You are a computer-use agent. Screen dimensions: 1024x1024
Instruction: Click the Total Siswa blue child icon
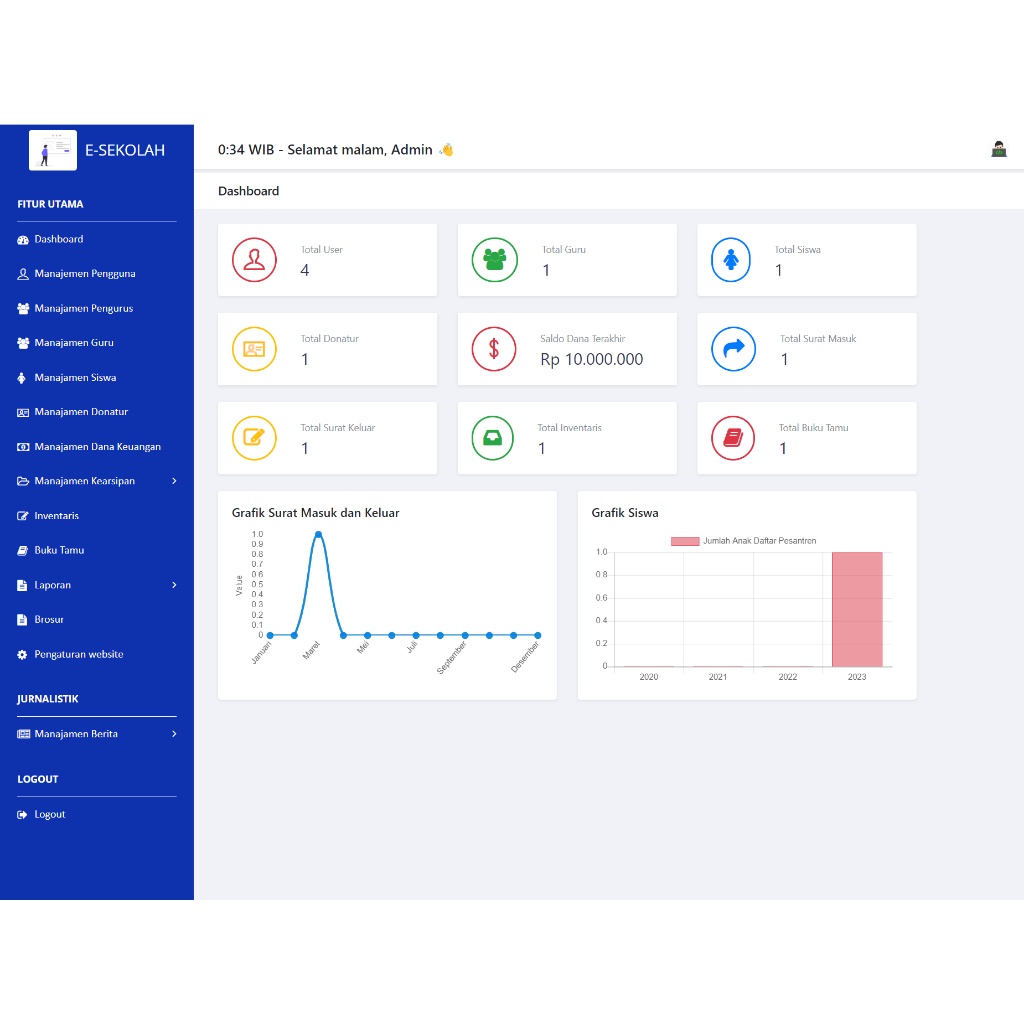731,260
